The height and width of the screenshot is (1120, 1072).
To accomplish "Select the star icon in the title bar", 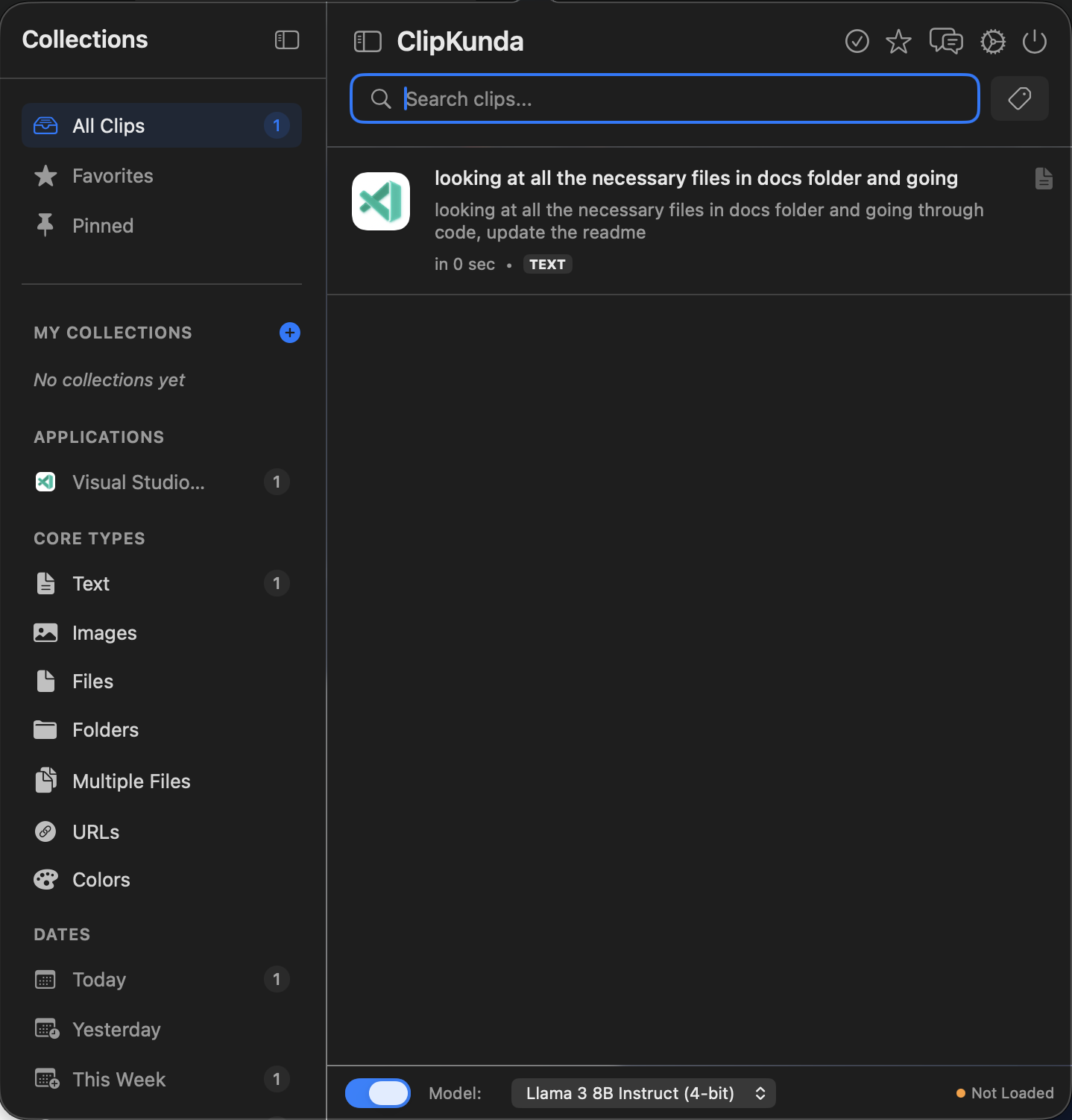I will pos(898,41).
